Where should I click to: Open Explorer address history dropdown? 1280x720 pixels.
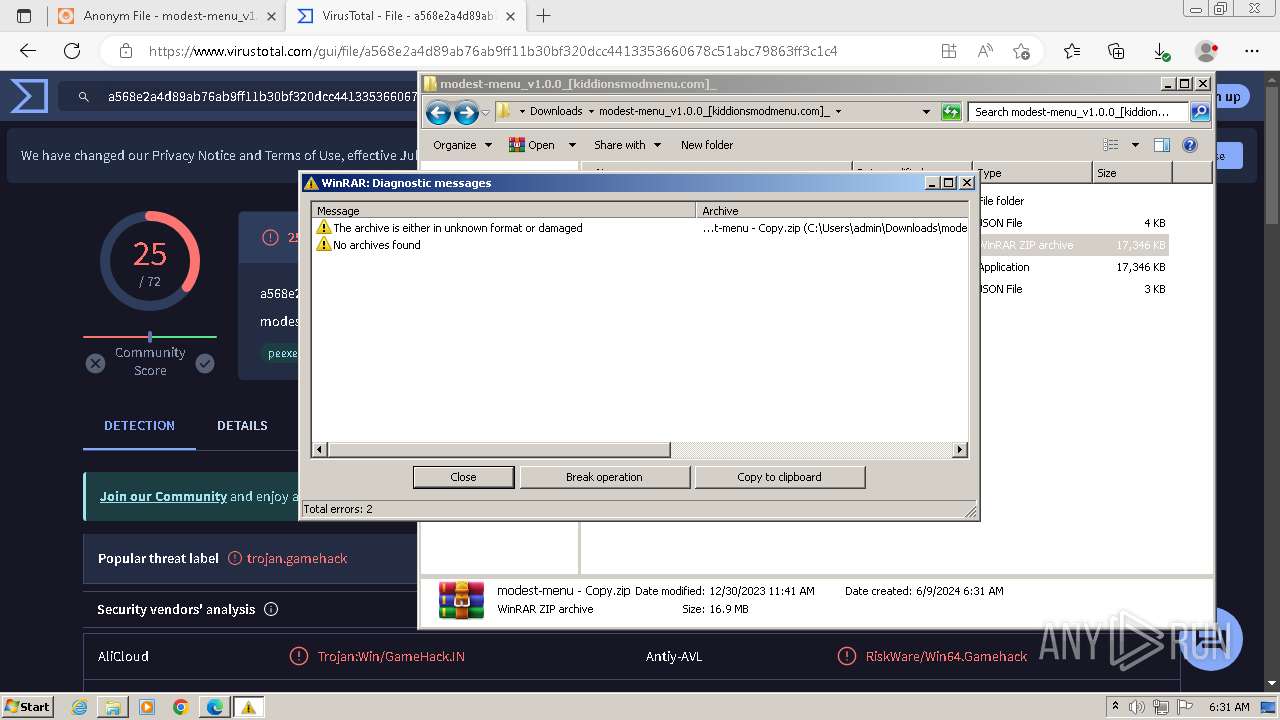coord(926,112)
